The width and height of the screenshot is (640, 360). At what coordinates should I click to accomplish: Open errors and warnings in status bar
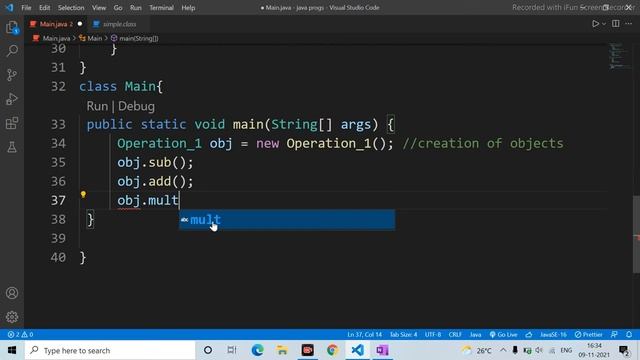[x=20, y=334]
